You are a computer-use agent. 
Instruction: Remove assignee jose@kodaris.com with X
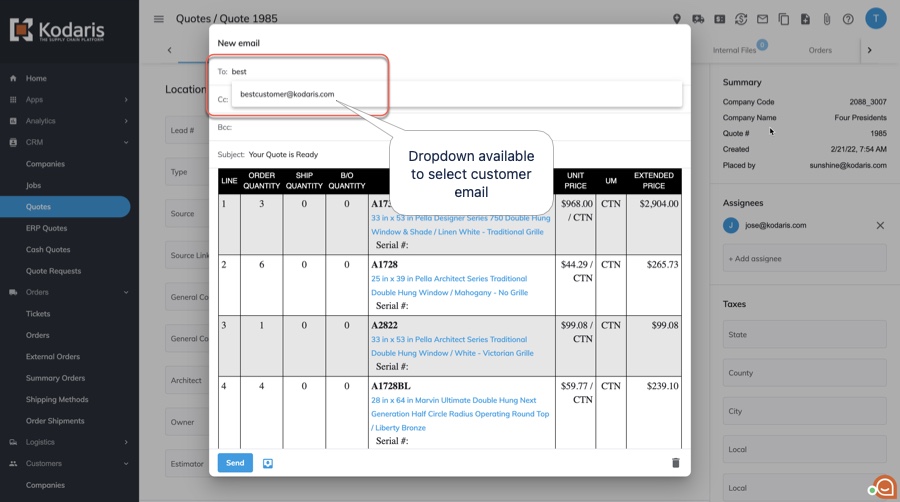[880, 225]
